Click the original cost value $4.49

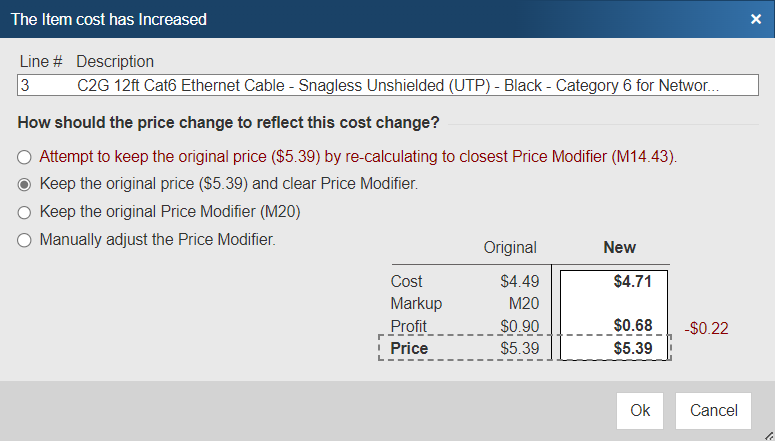click(x=520, y=282)
